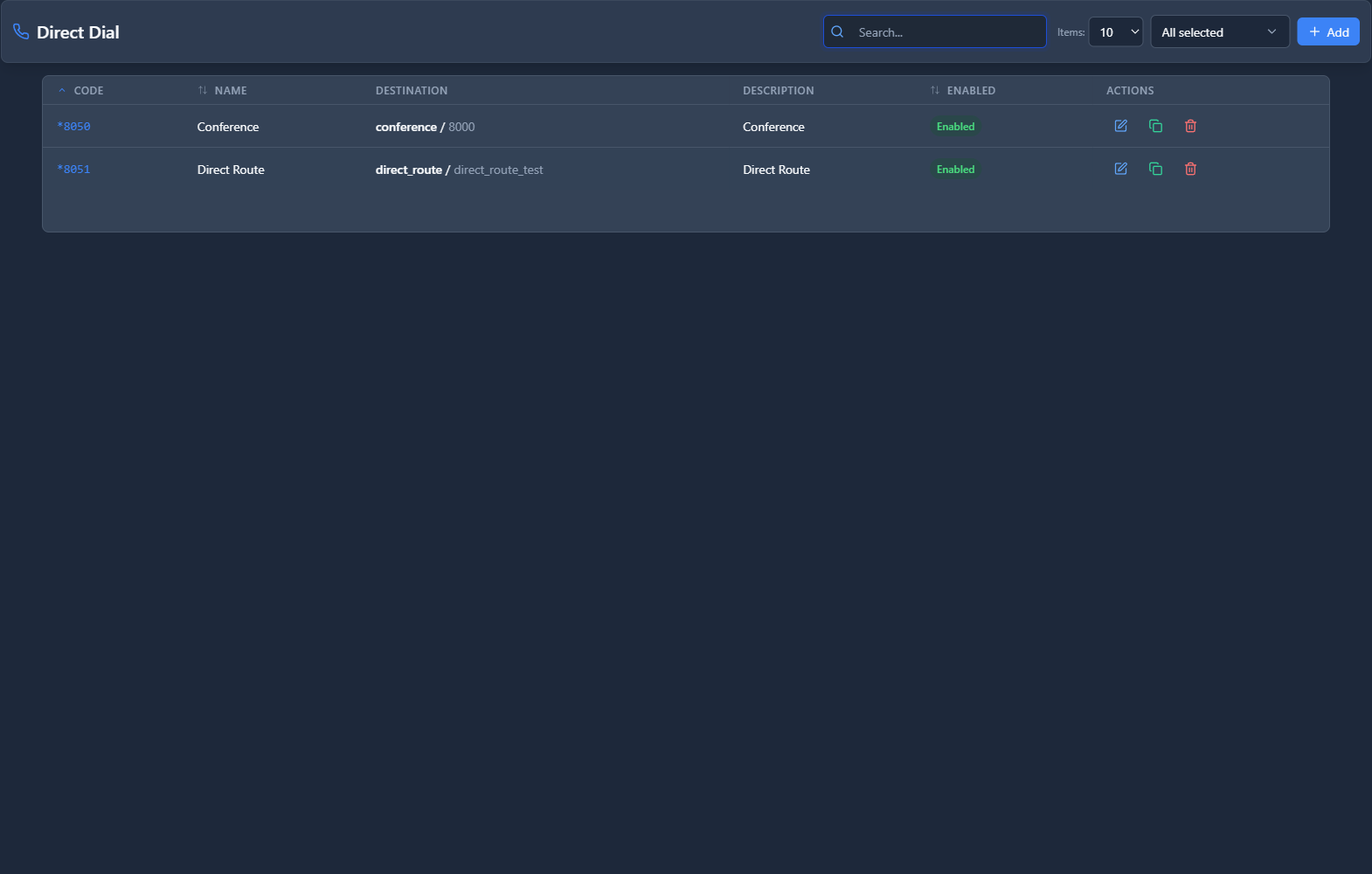Screen dimensions: 1372x874
Task: Expand the All selected filter dropdown
Action: tap(1219, 32)
